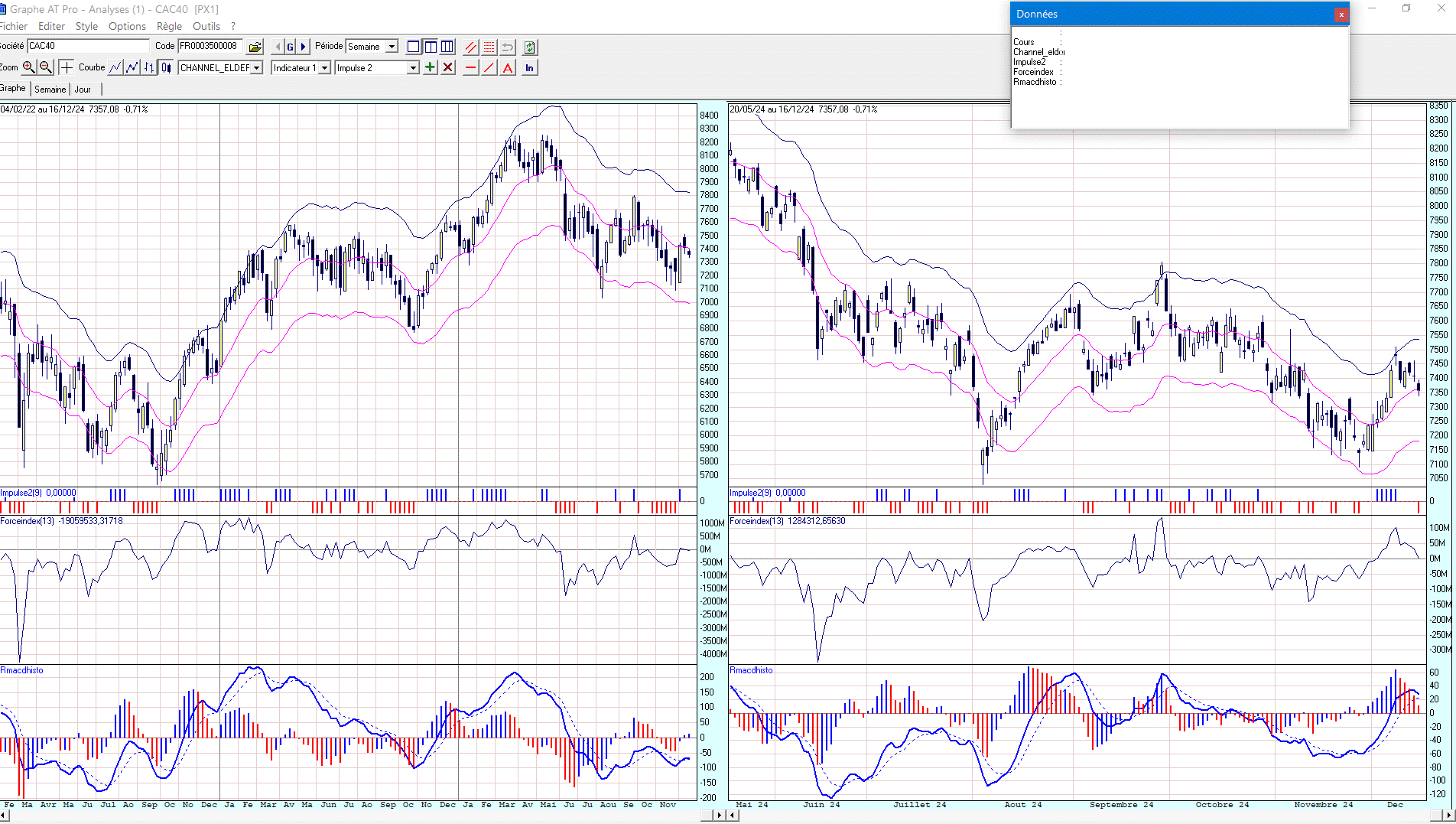
Task: Open the Fichier menu
Action: pyautogui.click(x=14, y=26)
